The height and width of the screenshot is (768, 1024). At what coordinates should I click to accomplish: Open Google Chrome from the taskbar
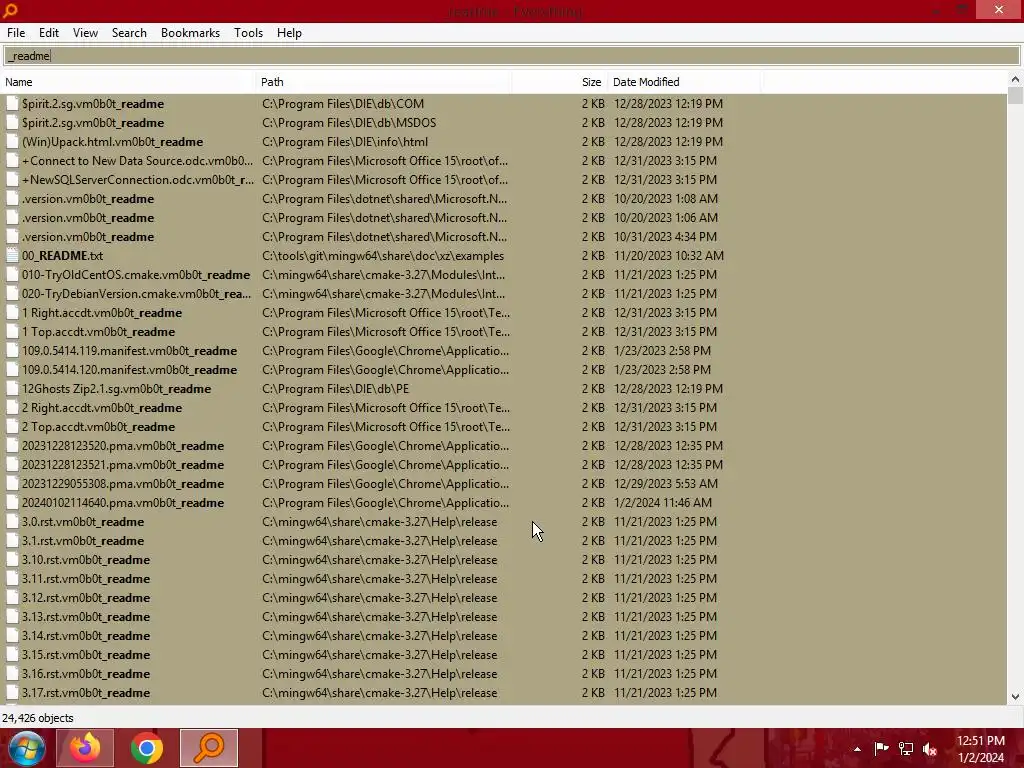(147, 748)
